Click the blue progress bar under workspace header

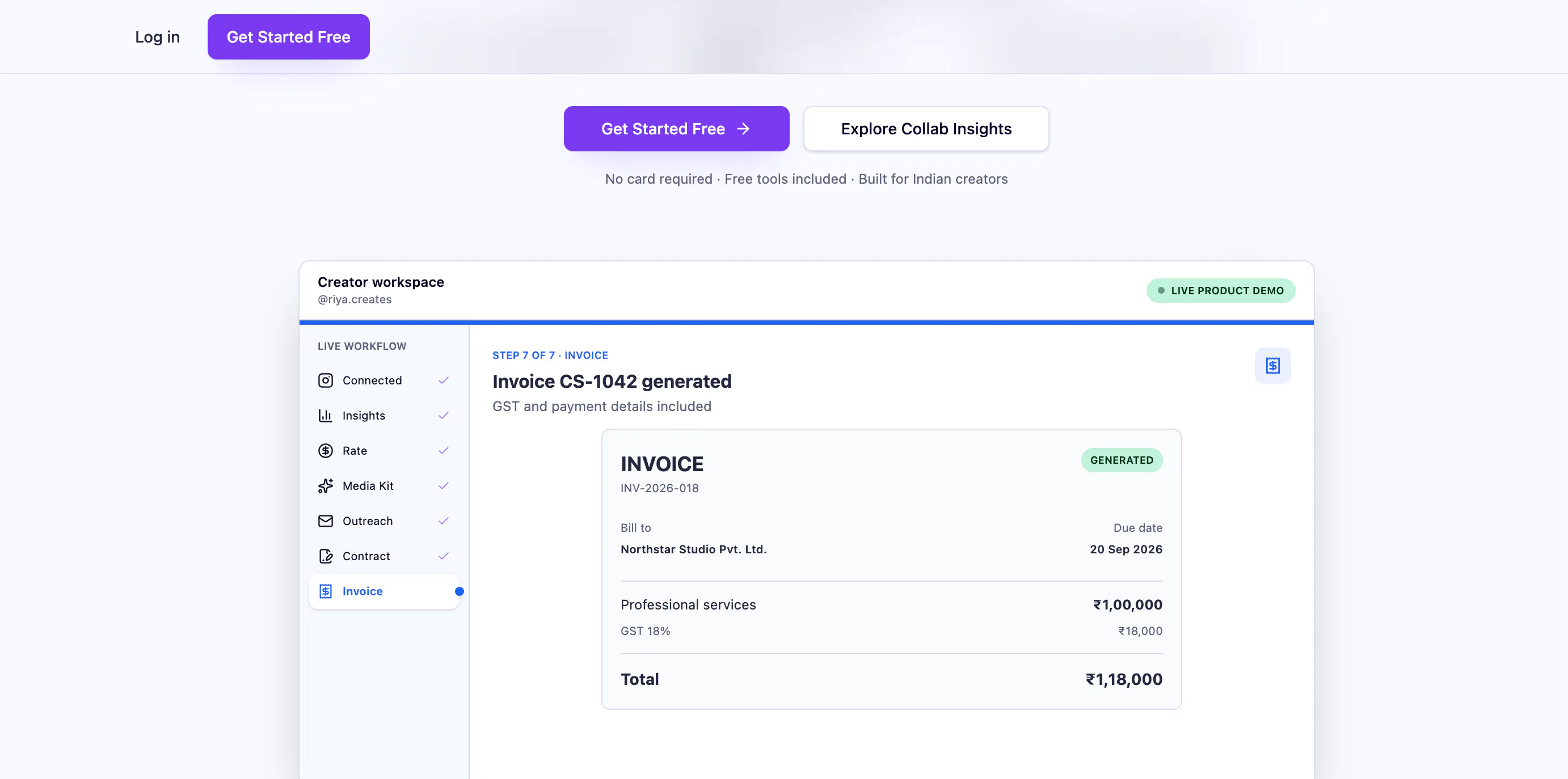[x=807, y=322]
